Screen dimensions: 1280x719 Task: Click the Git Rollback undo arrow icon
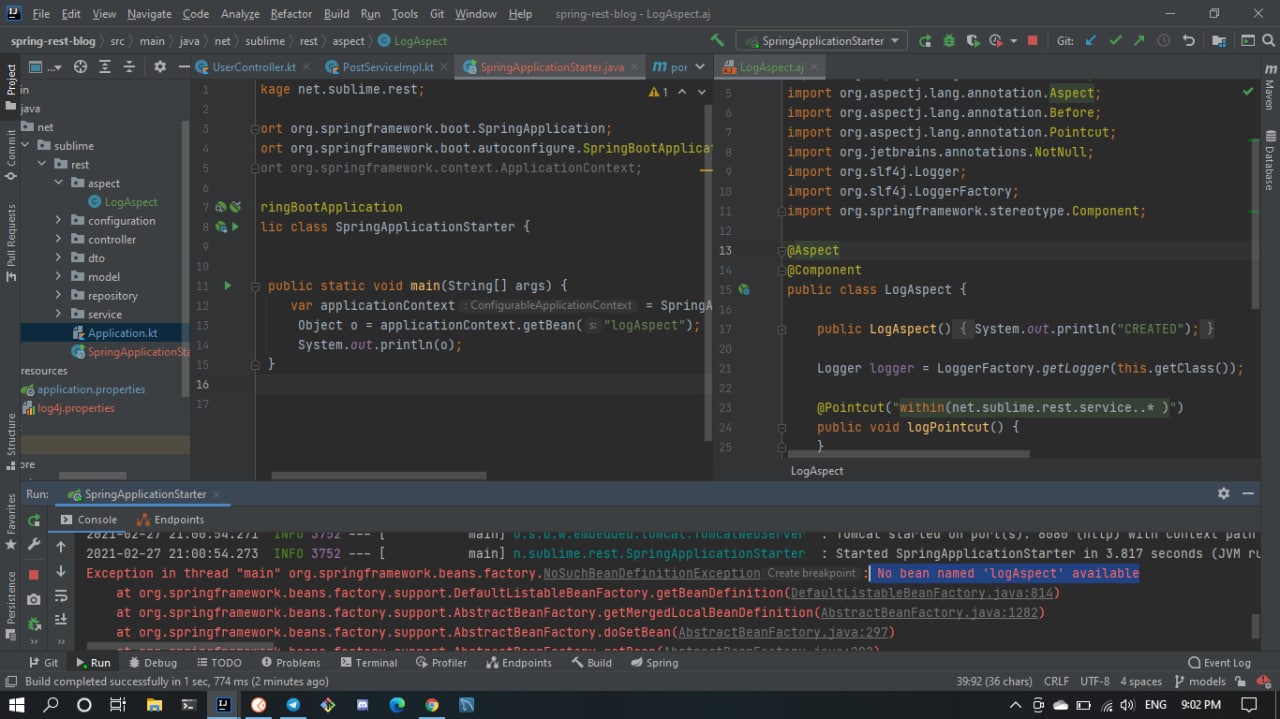[x=1189, y=41]
